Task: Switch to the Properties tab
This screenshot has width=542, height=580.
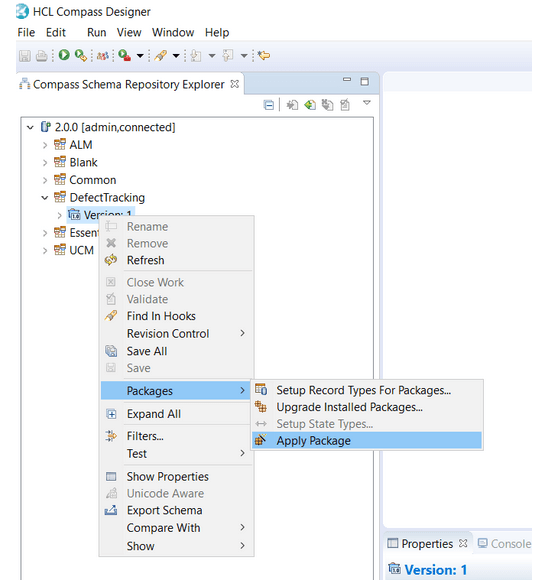Action: (427, 544)
